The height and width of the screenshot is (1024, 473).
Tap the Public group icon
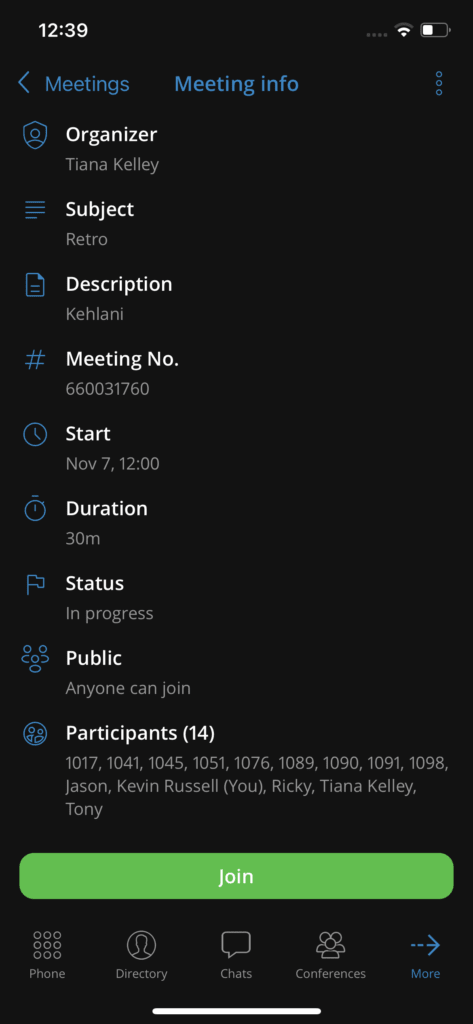[x=35, y=659]
